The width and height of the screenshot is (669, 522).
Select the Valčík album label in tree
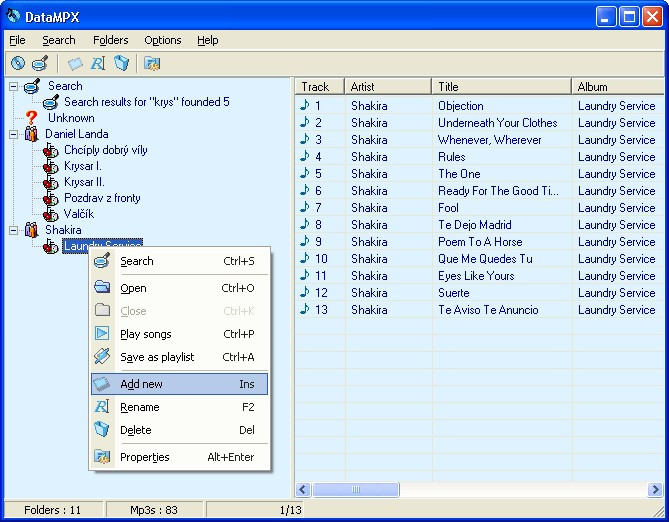pos(79,214)
